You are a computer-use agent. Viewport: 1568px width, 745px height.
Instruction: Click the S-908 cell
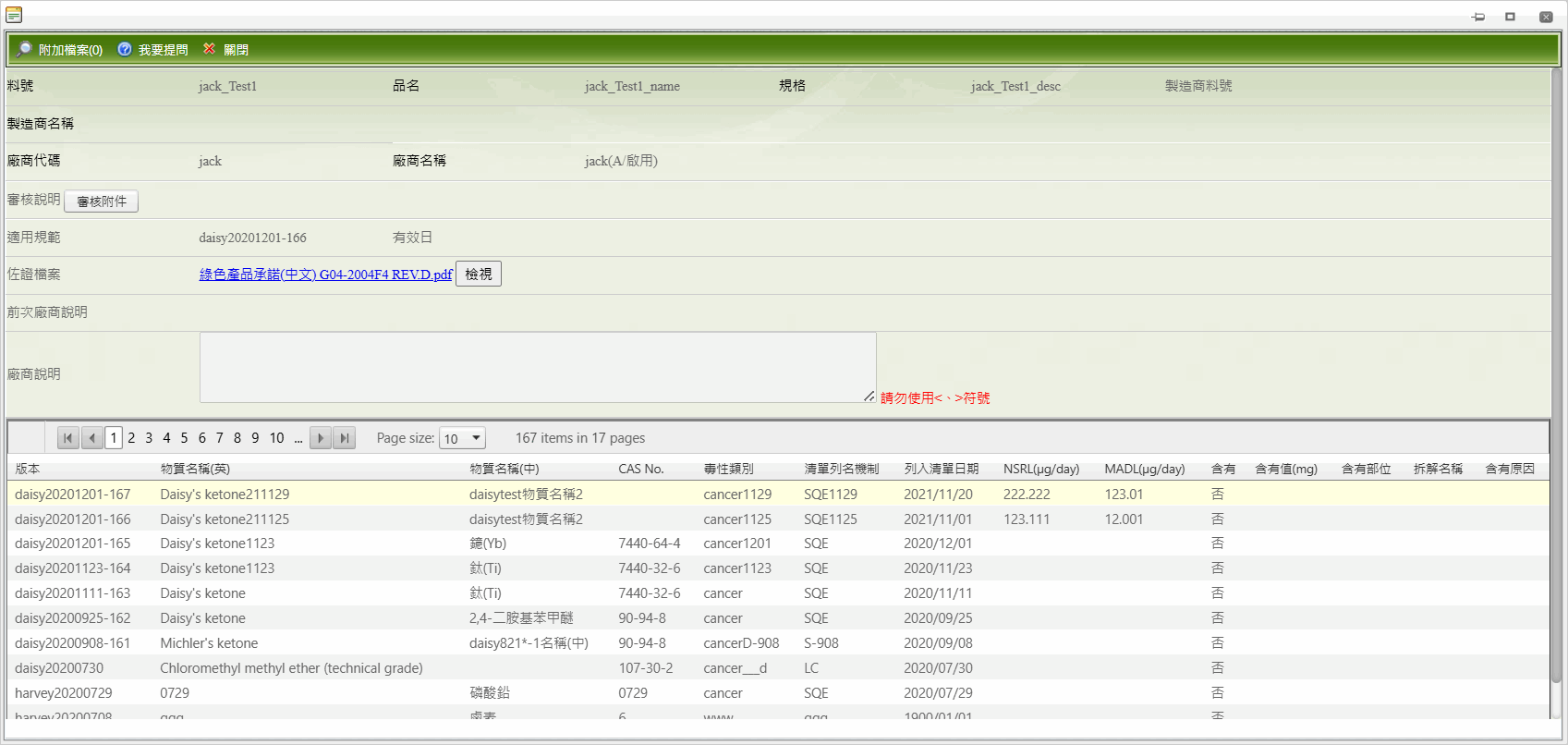tap(821, 643)
